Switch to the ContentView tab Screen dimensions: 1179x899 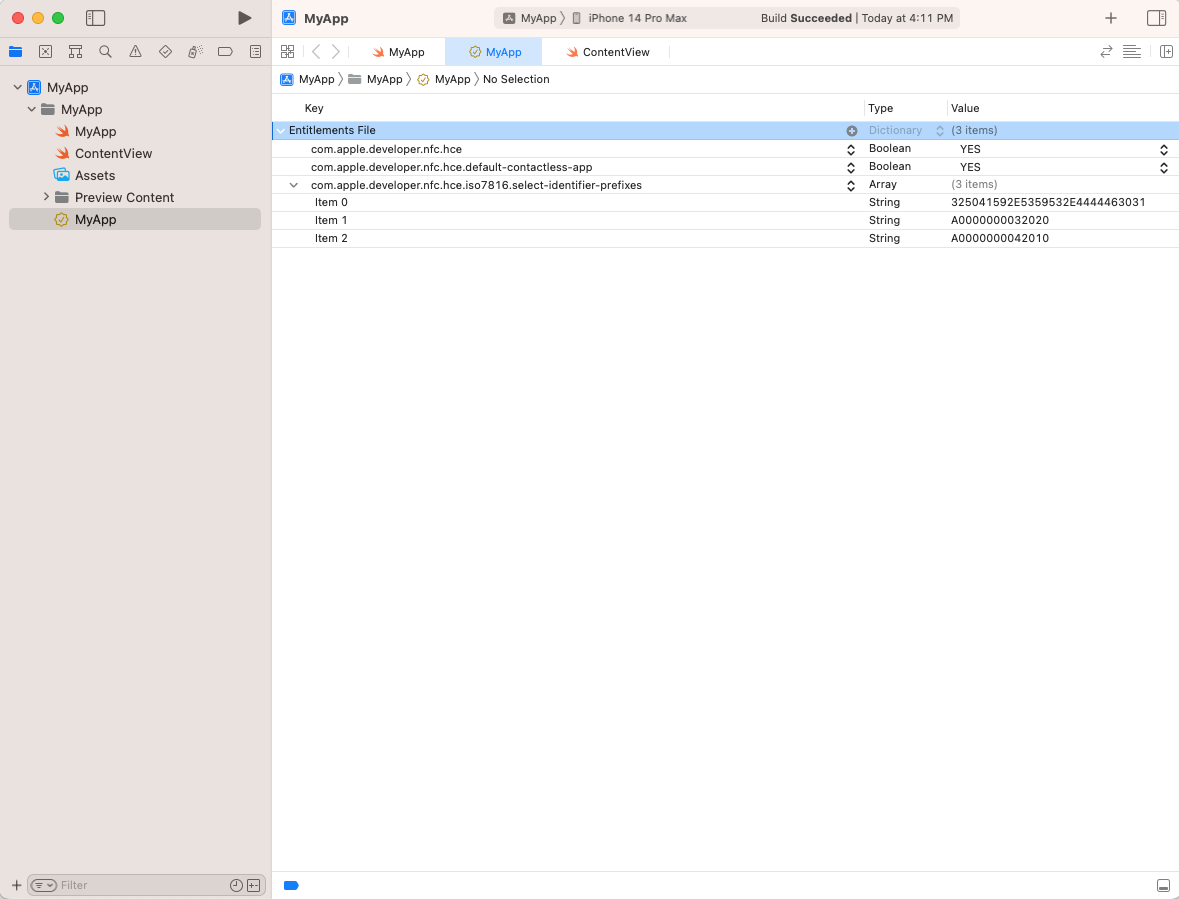(607, 52)
